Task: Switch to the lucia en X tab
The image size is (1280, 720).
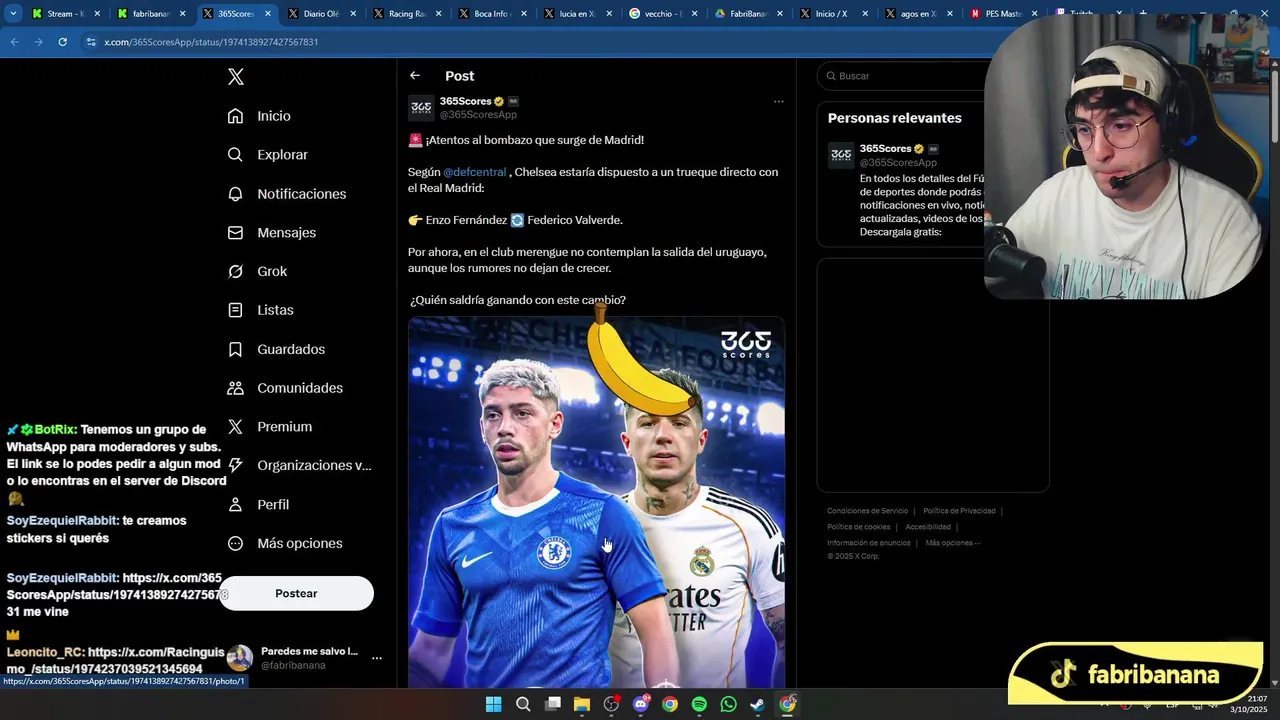Action: (577, 14)
